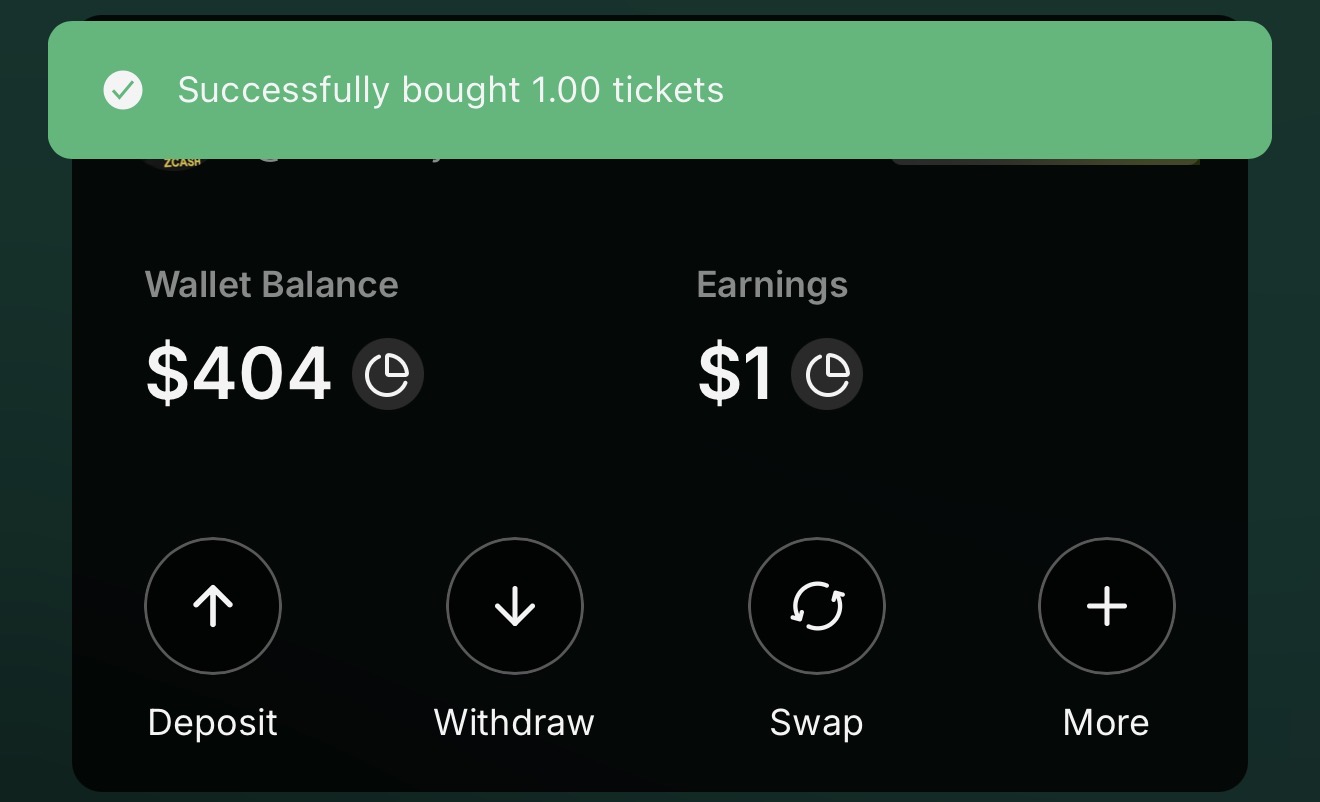This screenshot has height=802, width=1320.
Task: Click the "Successfully bought 1.00 tickets" message
Action: [x=451, y=90]
